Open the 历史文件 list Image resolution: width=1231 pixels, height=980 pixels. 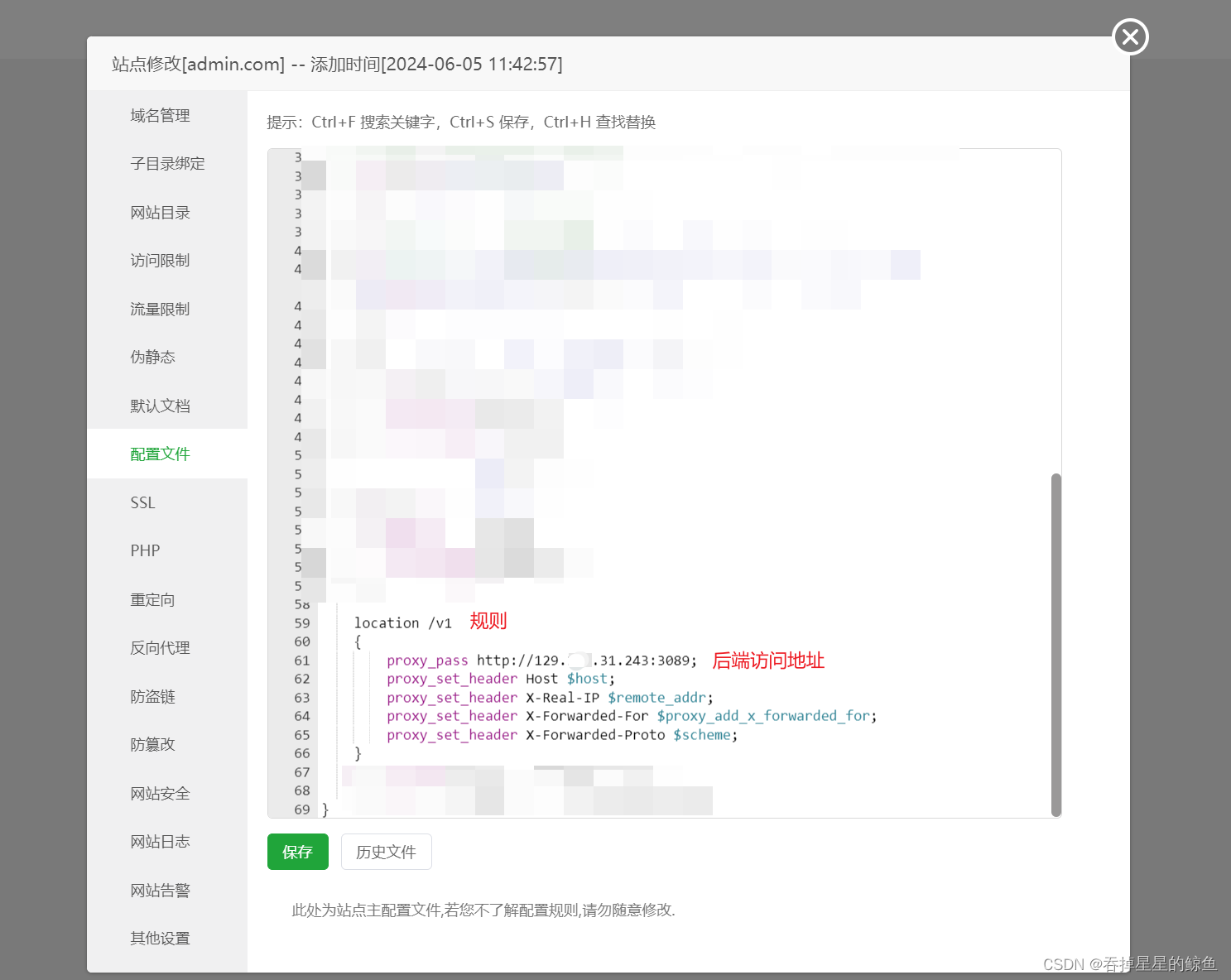coord(386,852)
